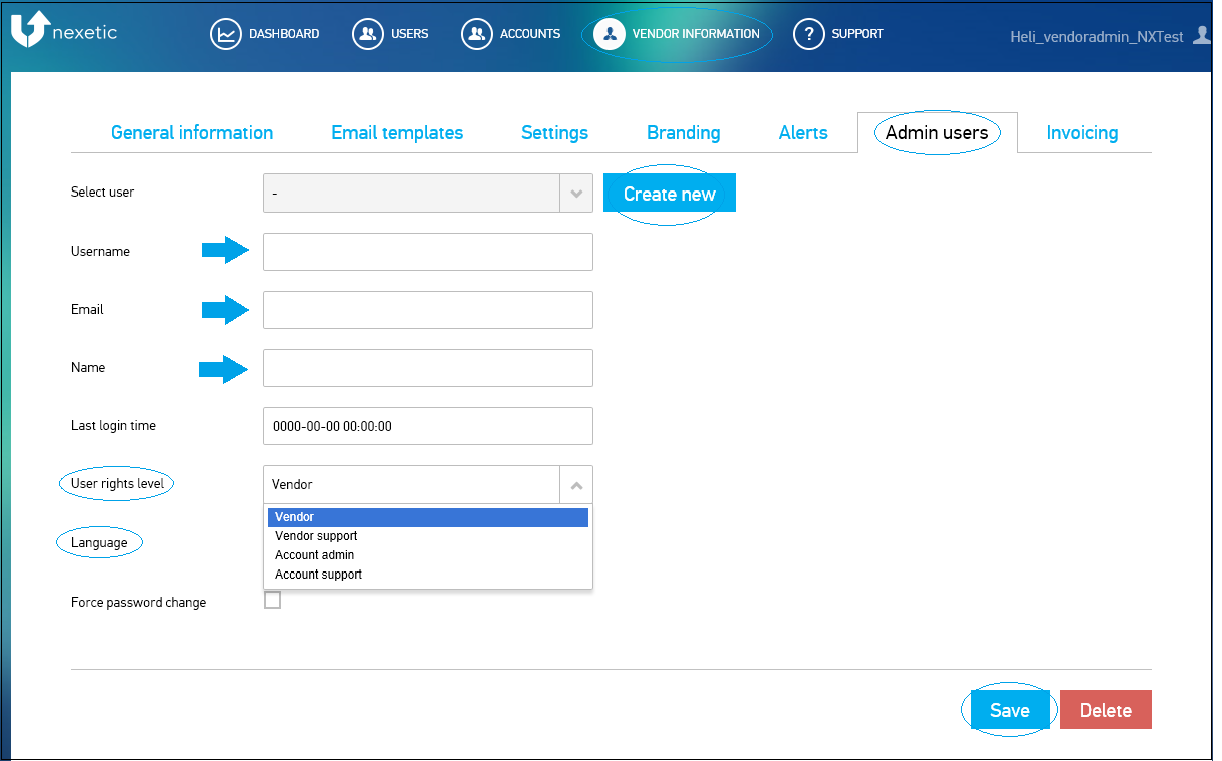Screen dimensions: 1222x761
Task: Choose Account admin option
Action: click(x=427, y=555)
